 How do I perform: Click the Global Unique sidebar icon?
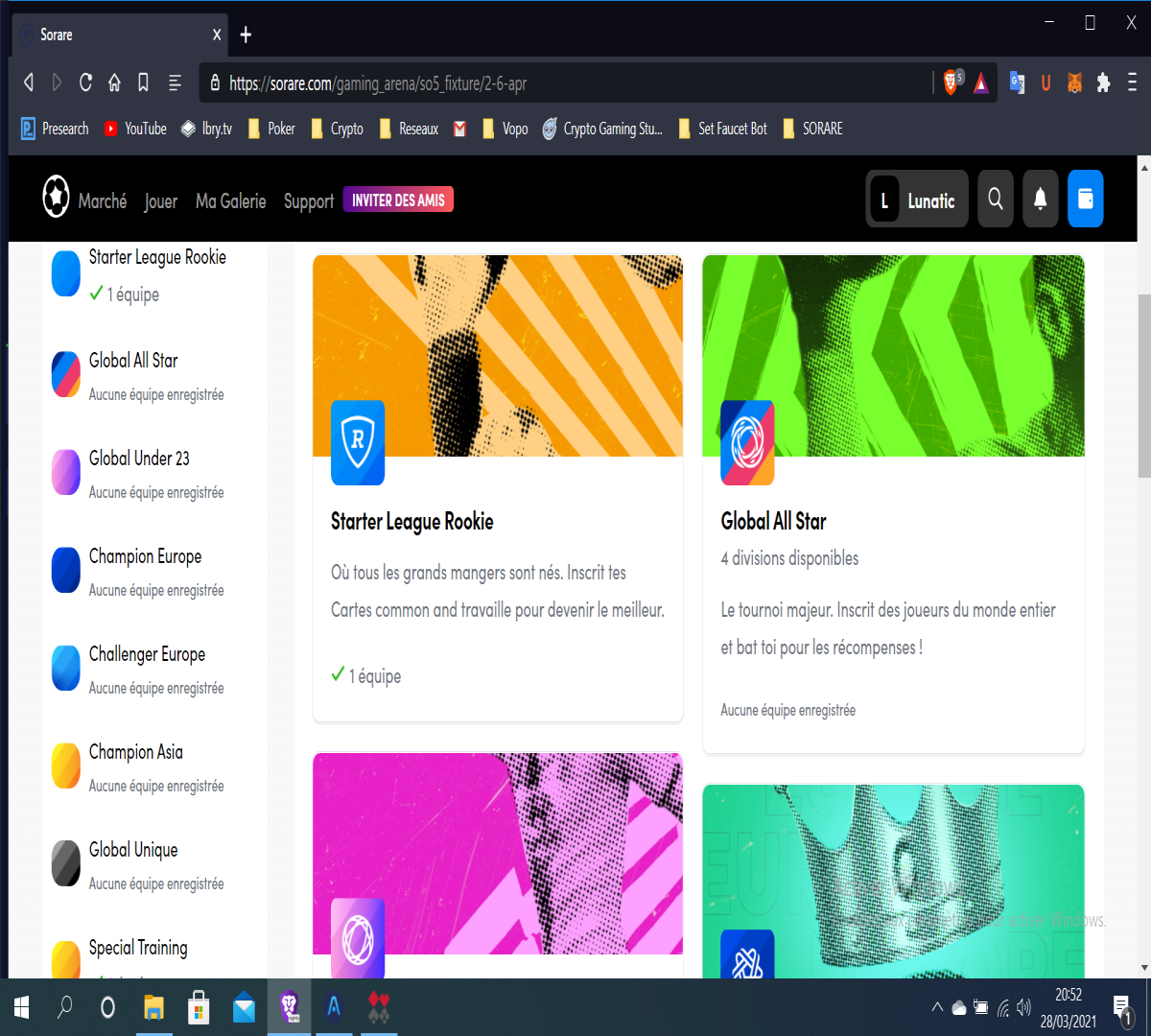(x=66, y=863)
